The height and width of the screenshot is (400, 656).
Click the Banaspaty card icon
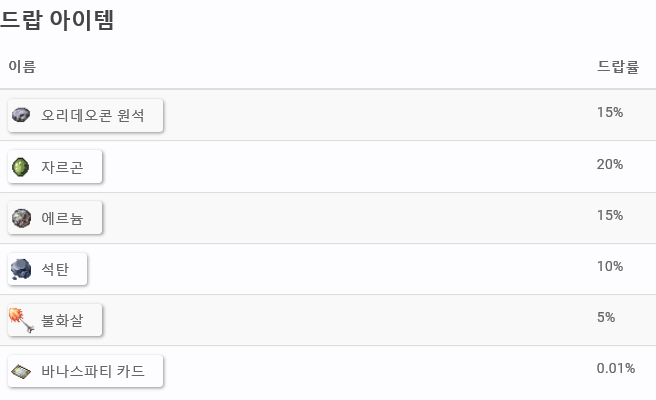21,371
